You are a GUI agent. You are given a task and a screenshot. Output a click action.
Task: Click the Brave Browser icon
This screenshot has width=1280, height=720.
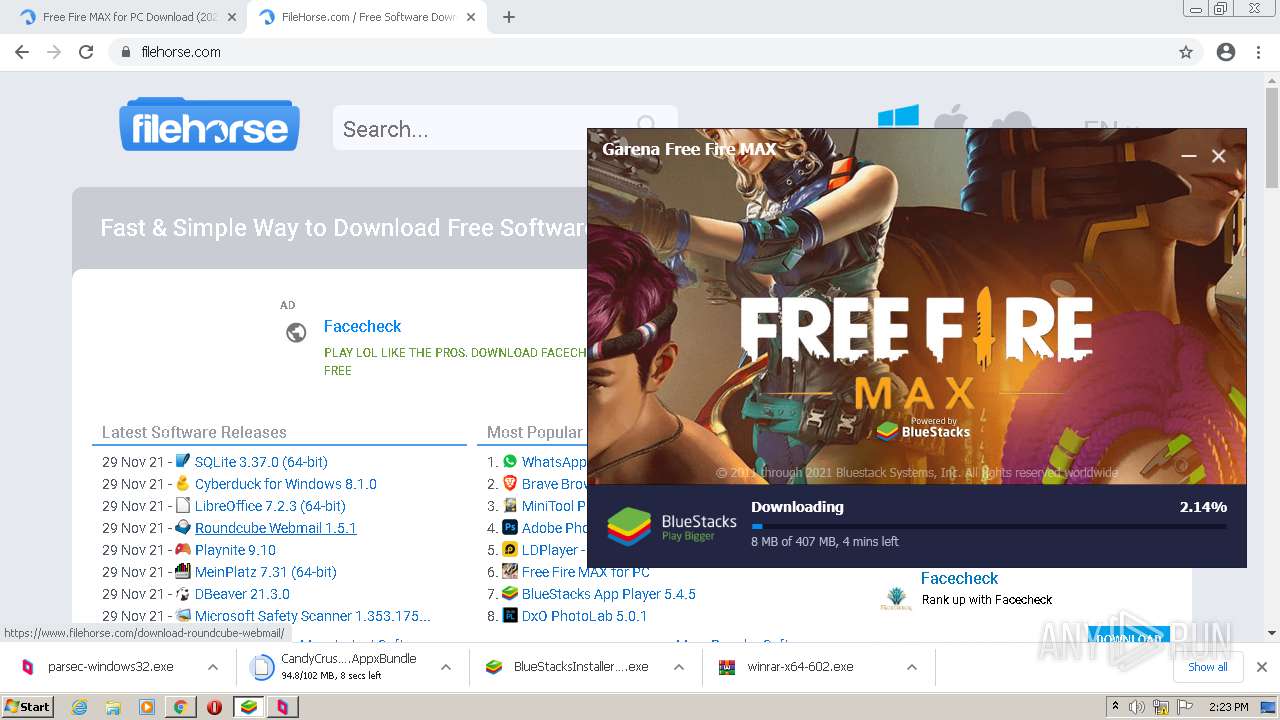510,483
